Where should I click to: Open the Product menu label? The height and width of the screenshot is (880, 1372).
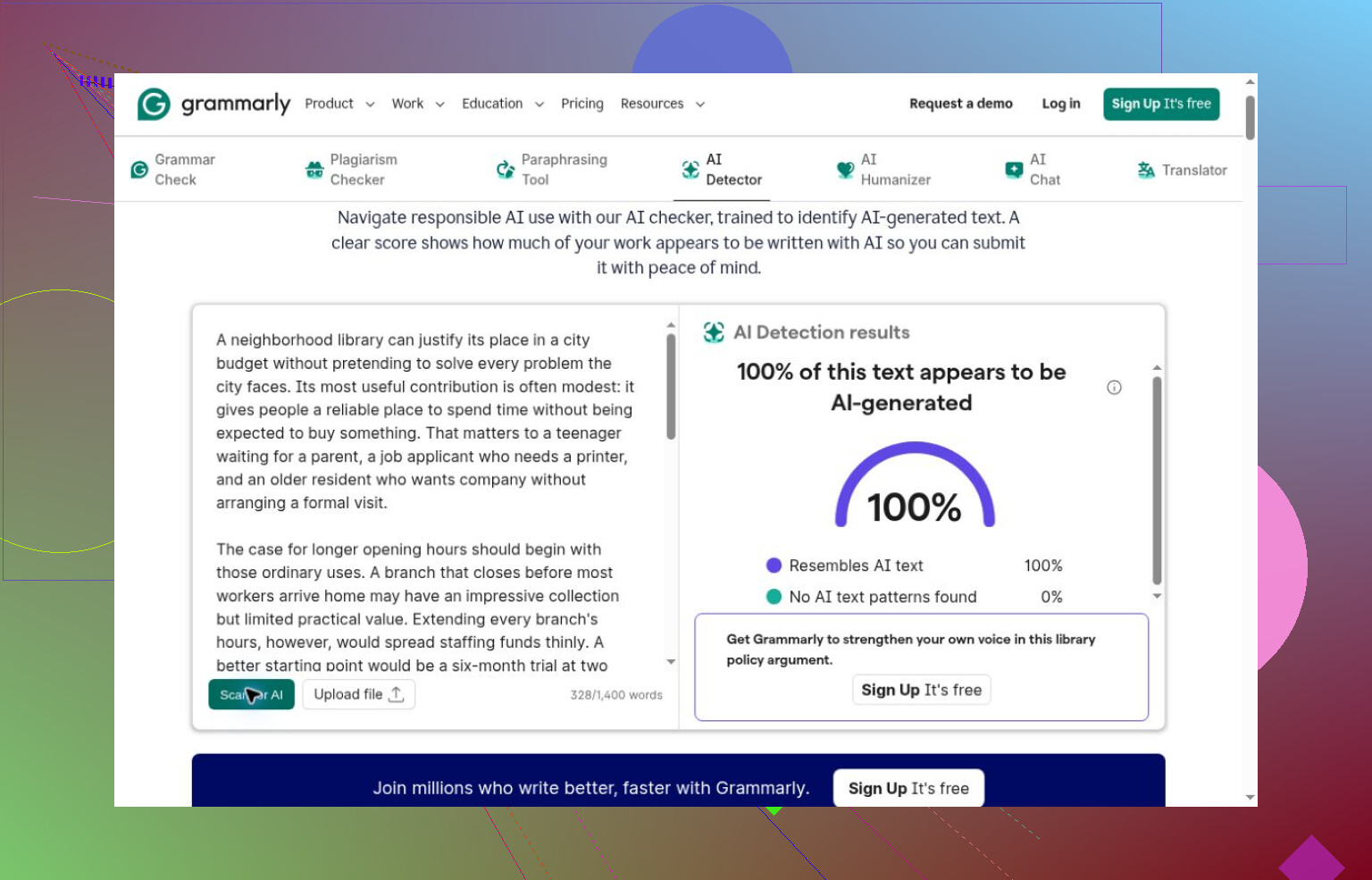tap(330, 104)
